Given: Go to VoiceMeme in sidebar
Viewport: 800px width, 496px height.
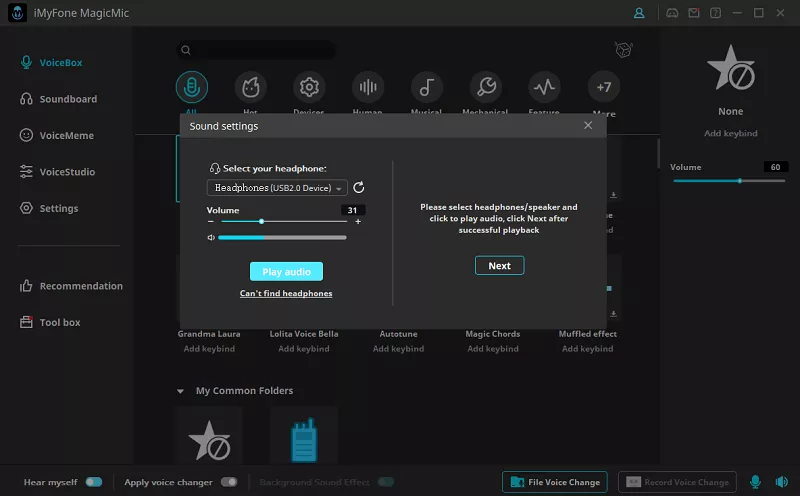Looking at the screenshot, I should click(x=57, y=135).
